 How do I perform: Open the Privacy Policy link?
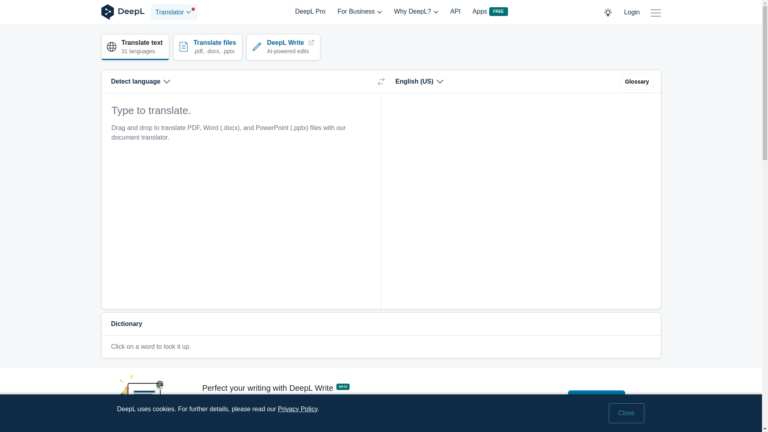297,409
